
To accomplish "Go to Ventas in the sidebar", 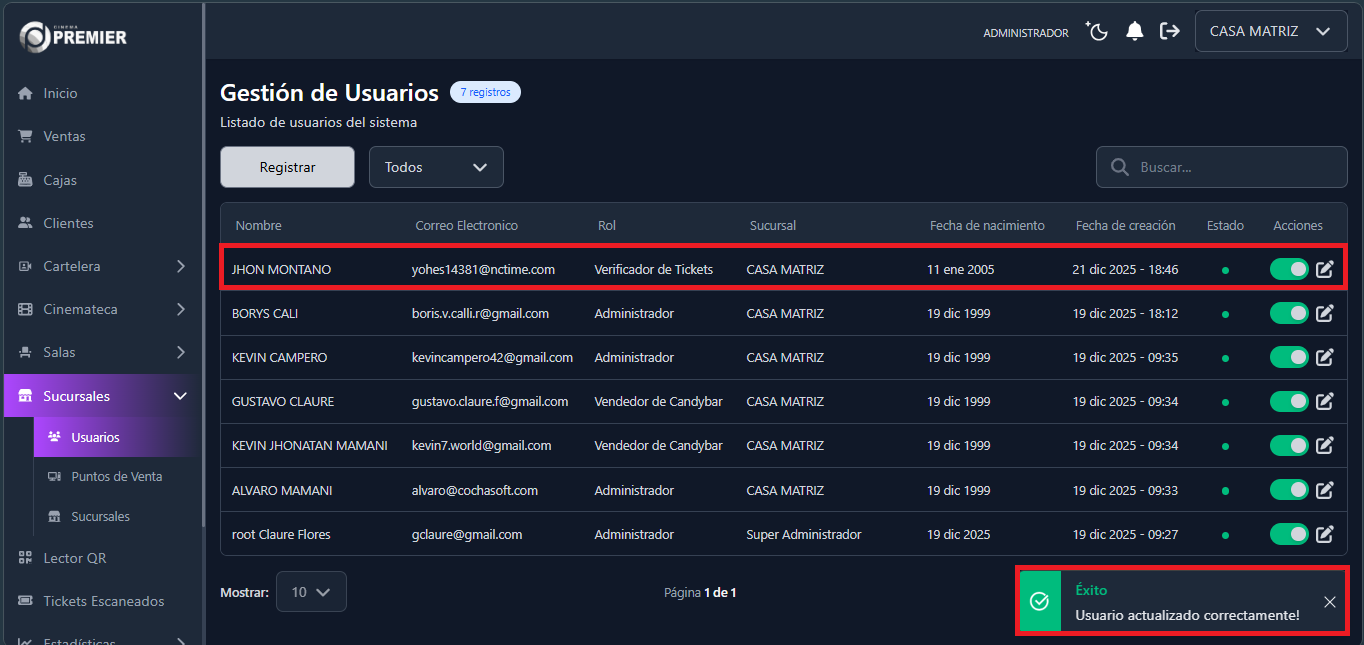I will (x=64, y=136).
